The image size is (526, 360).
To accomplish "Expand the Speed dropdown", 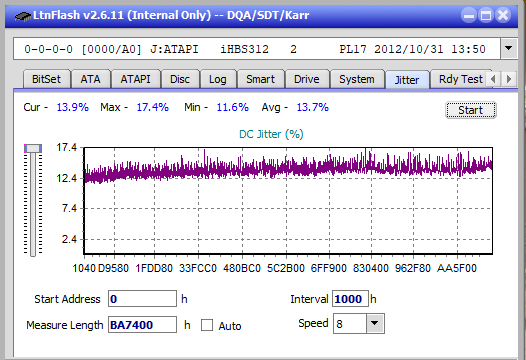I will (375, 323).
